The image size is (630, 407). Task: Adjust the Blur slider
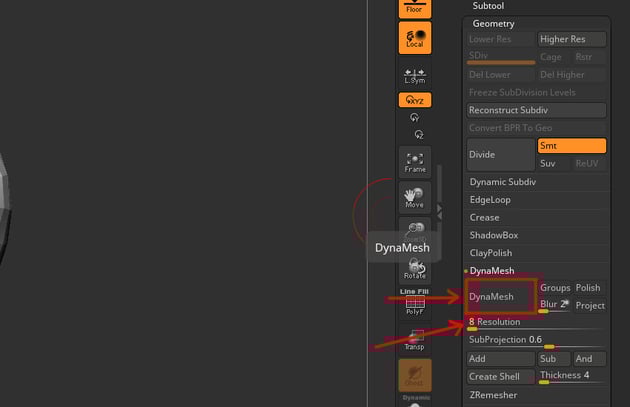[554, 305]
